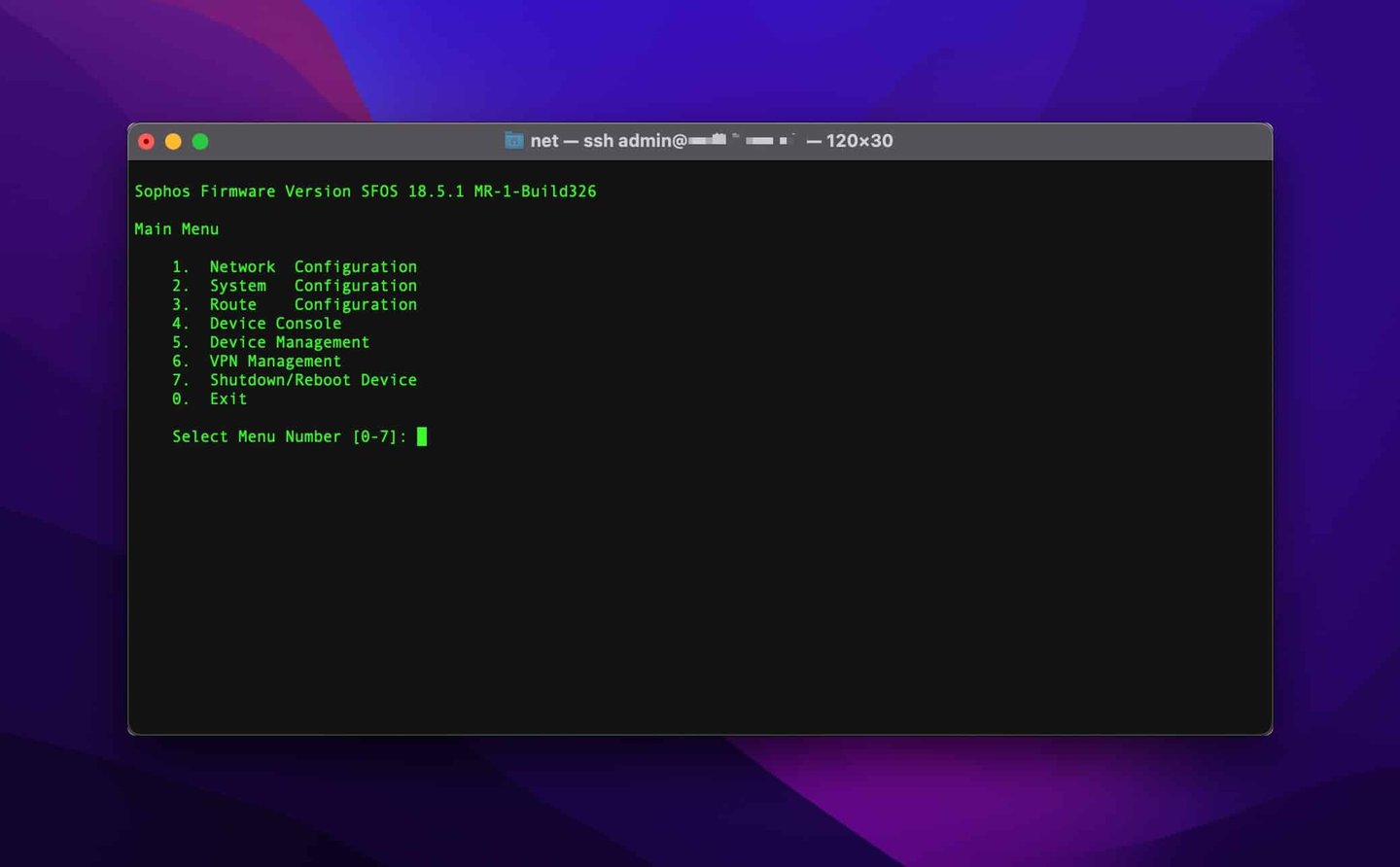The height and width of the screenshot is (867, 1400).
Task: Click the yellow minimize window button
Action: (x=173, y=142)
